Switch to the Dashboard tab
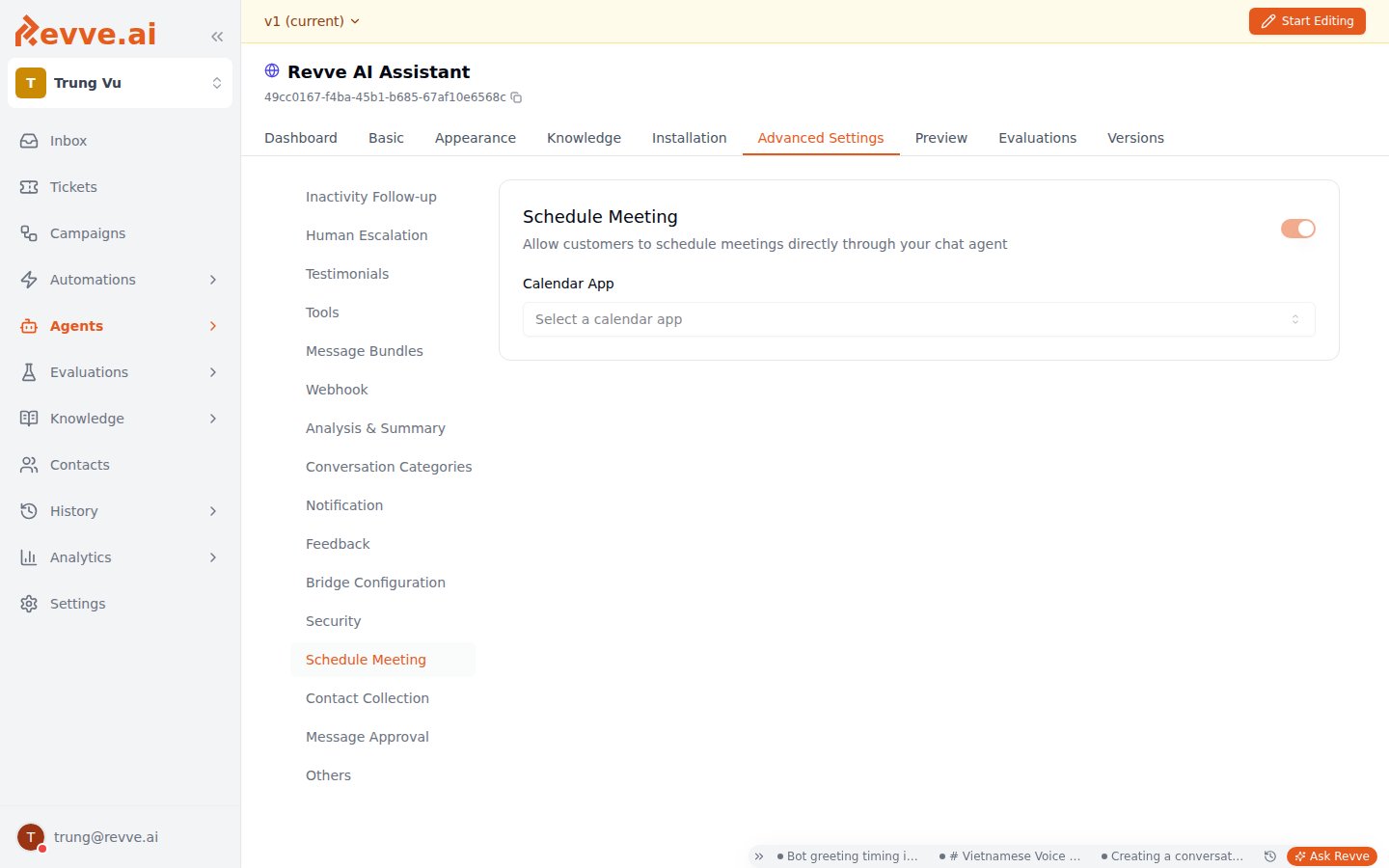 click(301, 138)
